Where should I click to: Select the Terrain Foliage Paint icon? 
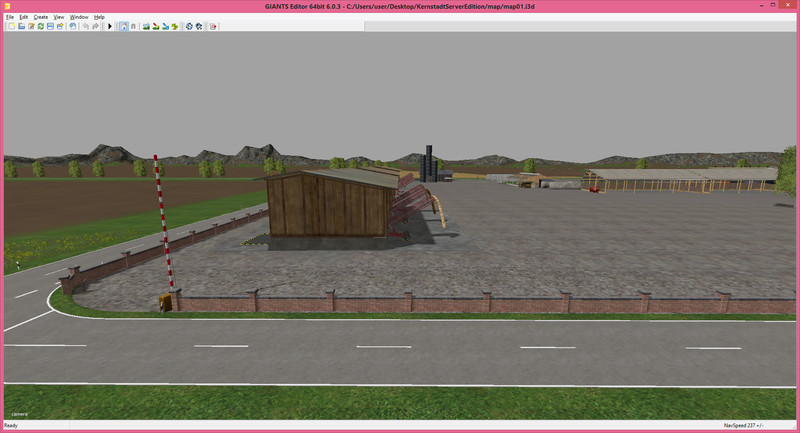coord(175,26)
